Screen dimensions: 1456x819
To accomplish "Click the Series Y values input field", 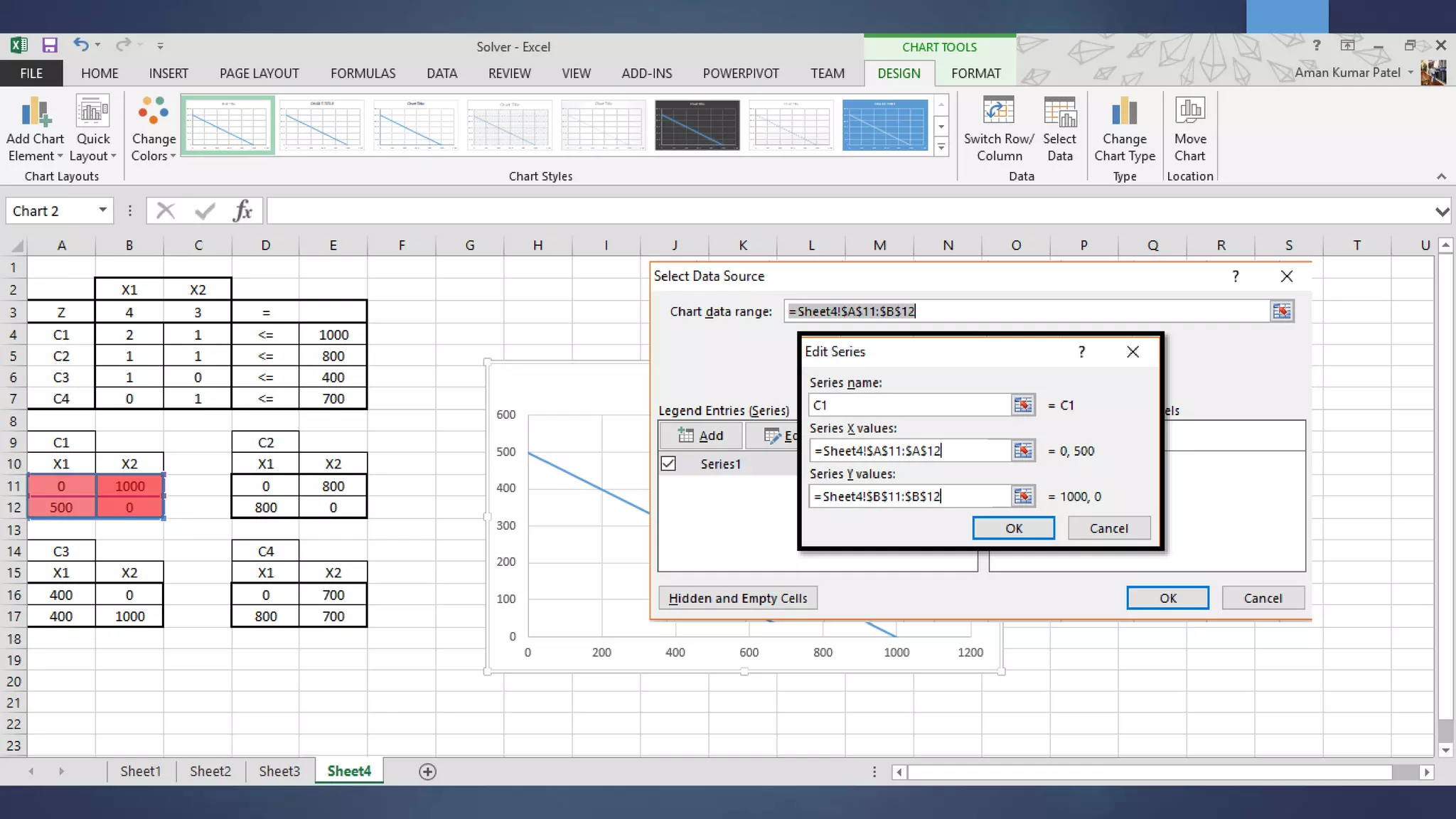I will pos(909,496).
